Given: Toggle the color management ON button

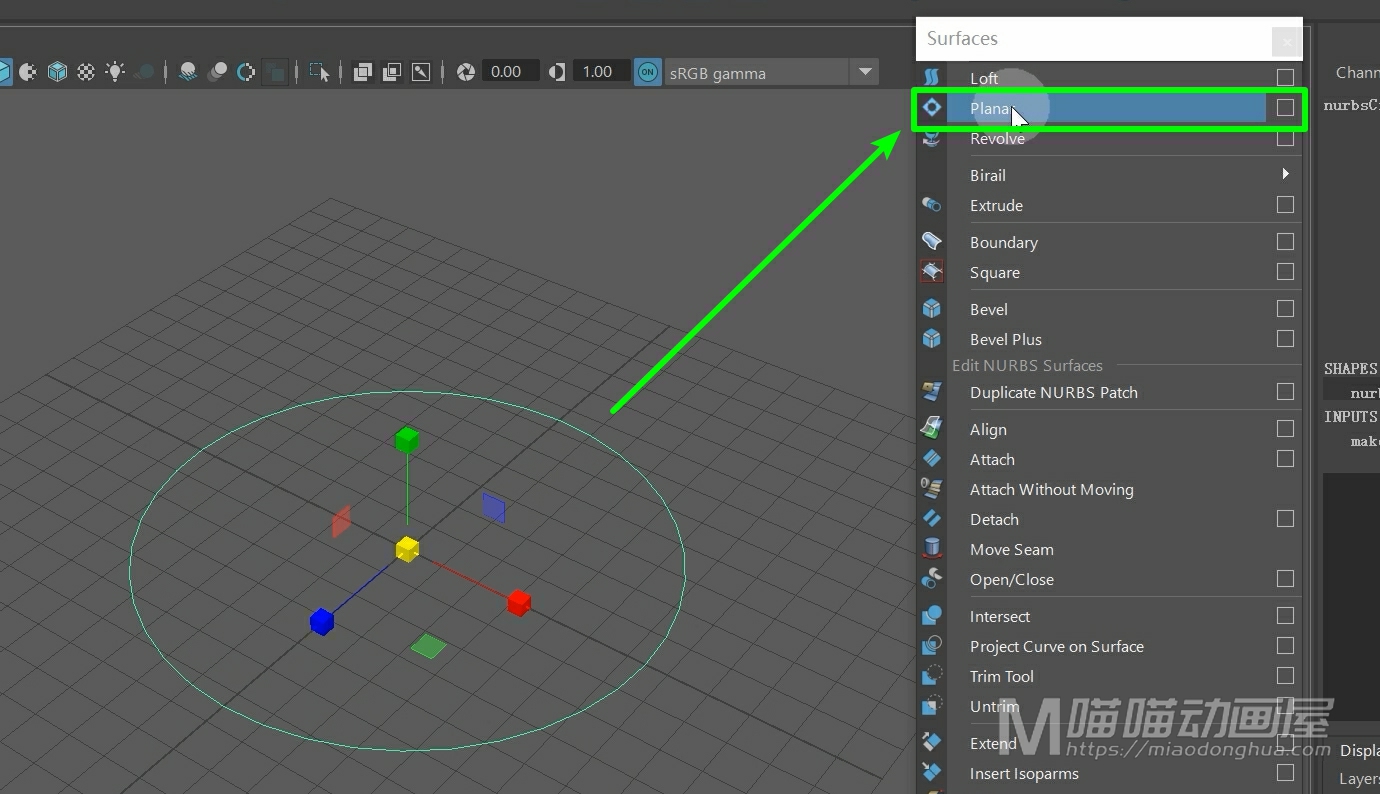Looking at the screenshot, I should 648,72.
